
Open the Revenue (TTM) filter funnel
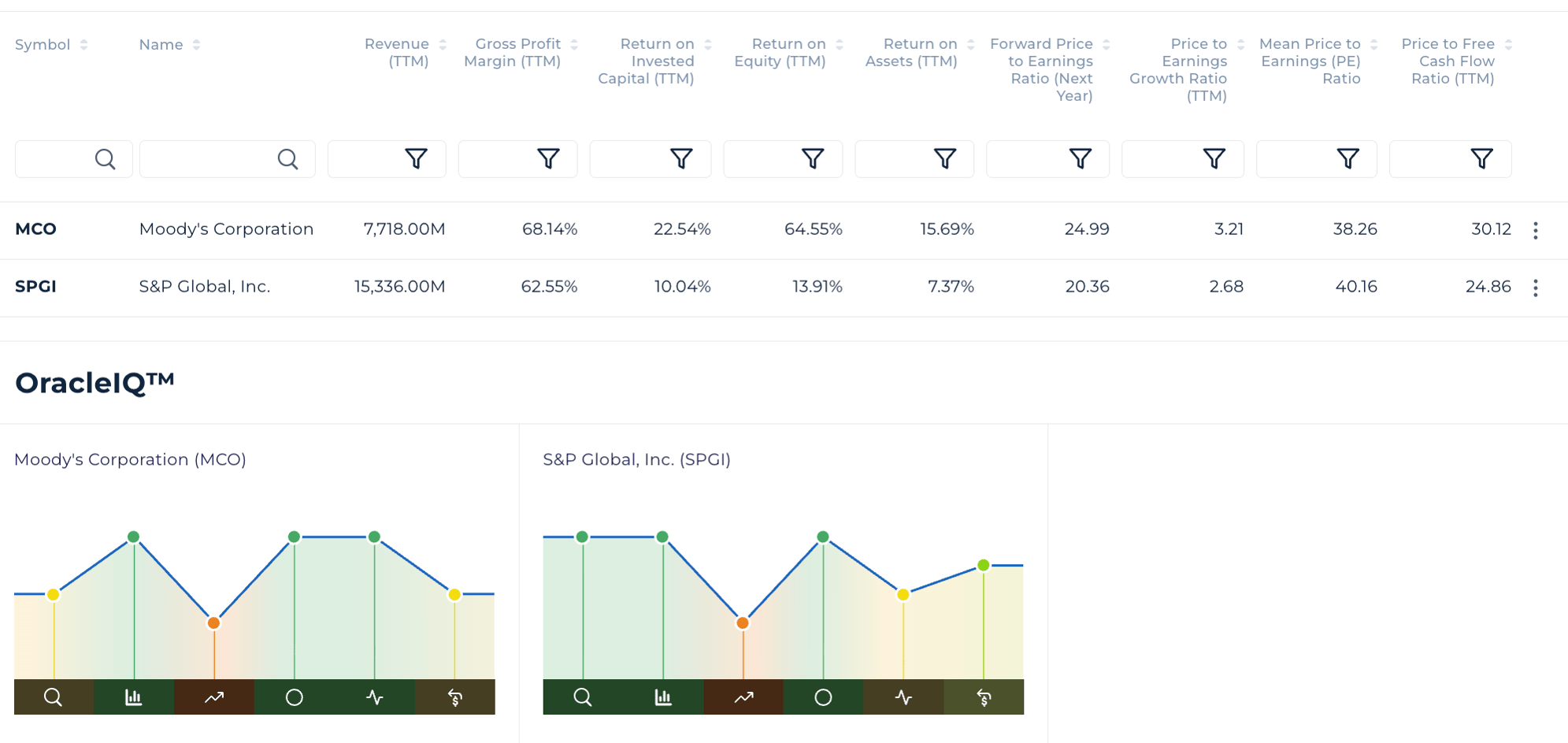[x=416, y=159]
